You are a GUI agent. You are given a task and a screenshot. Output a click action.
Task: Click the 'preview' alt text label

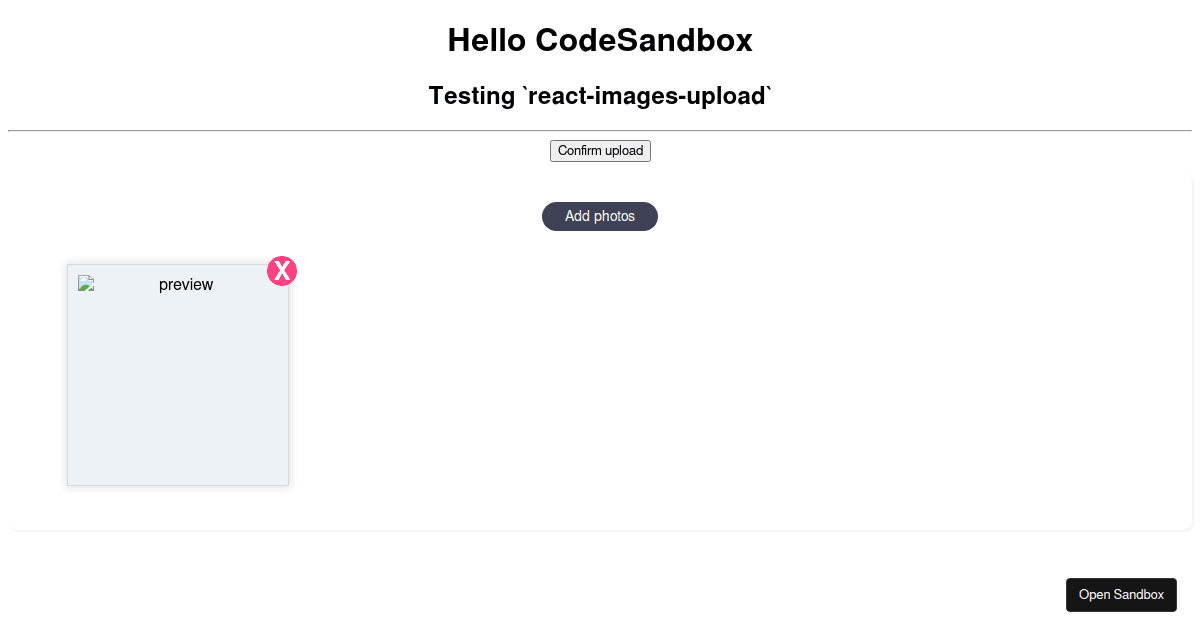pos(186,285)
